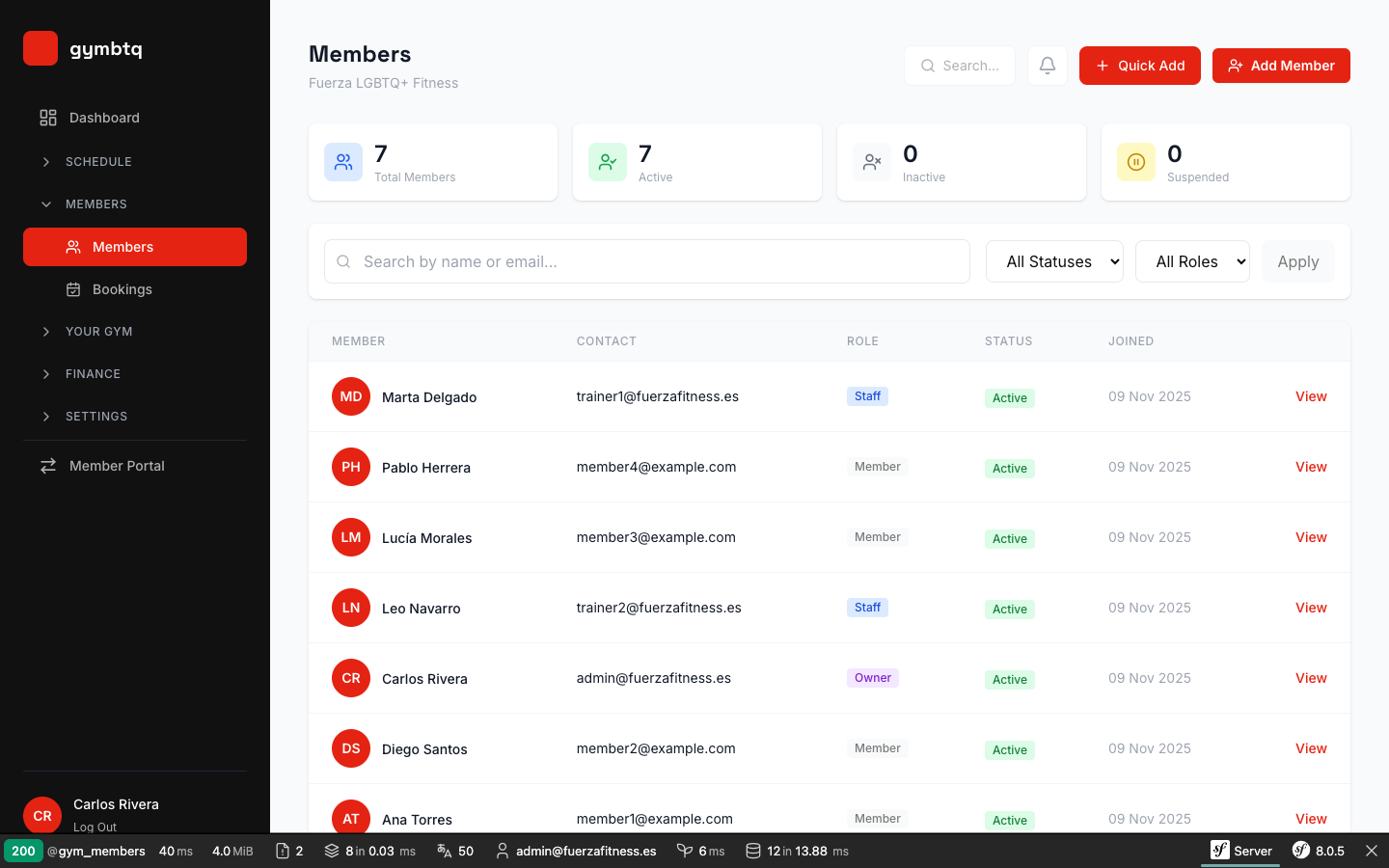
Task: View Leo Navarro's member details
Action: [x=1311, y=608]
